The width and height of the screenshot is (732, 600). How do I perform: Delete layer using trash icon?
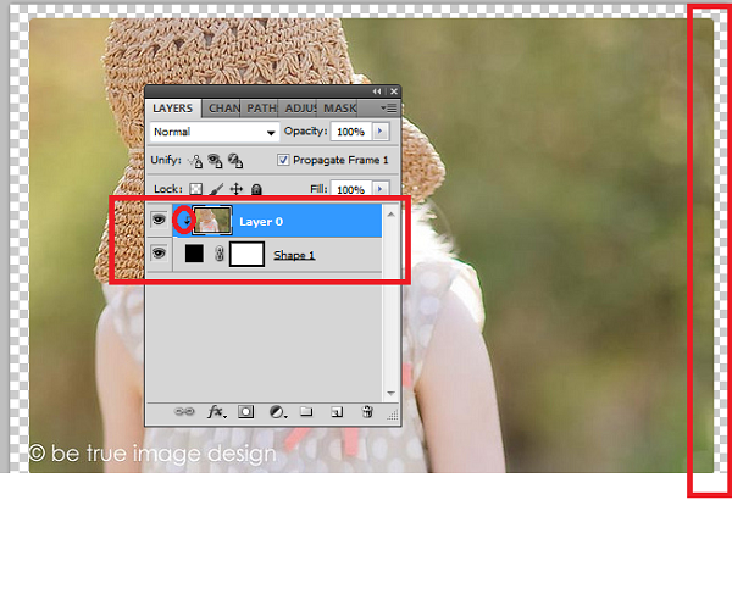tap(367, 411)
